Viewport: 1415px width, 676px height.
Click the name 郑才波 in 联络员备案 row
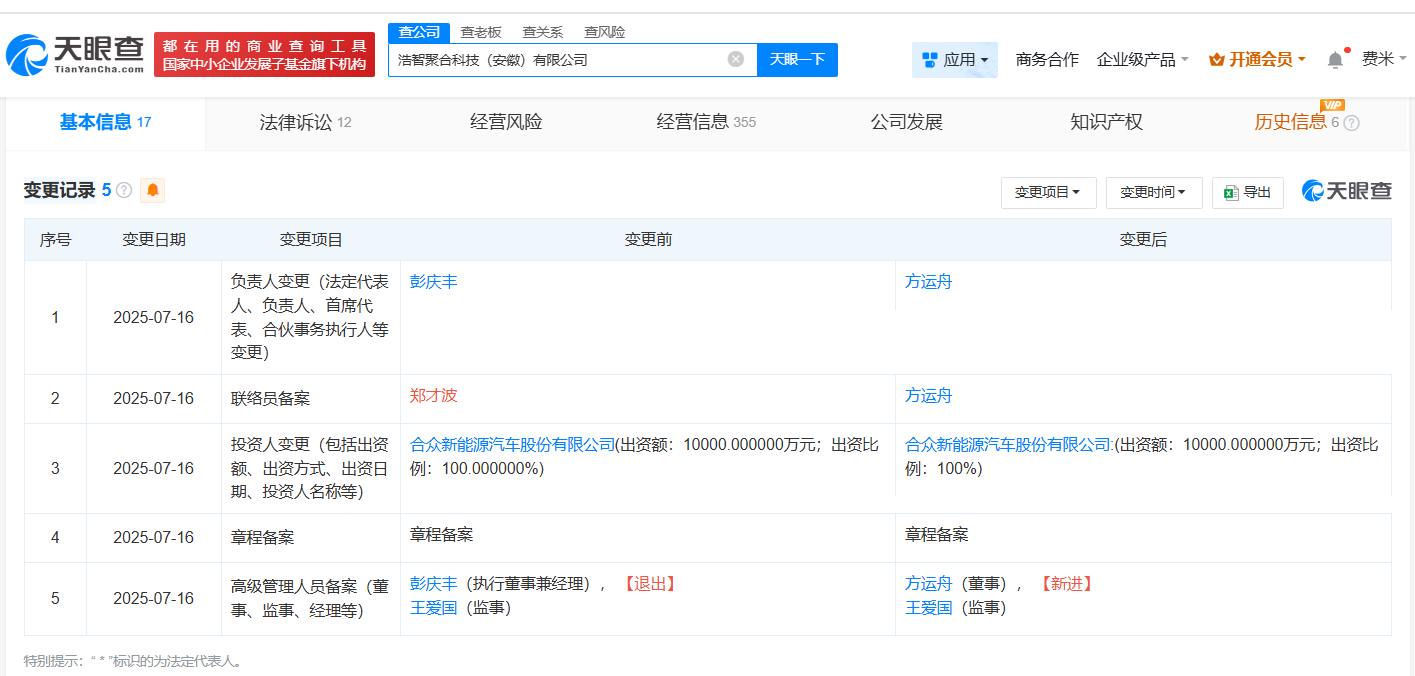[434, 396]
